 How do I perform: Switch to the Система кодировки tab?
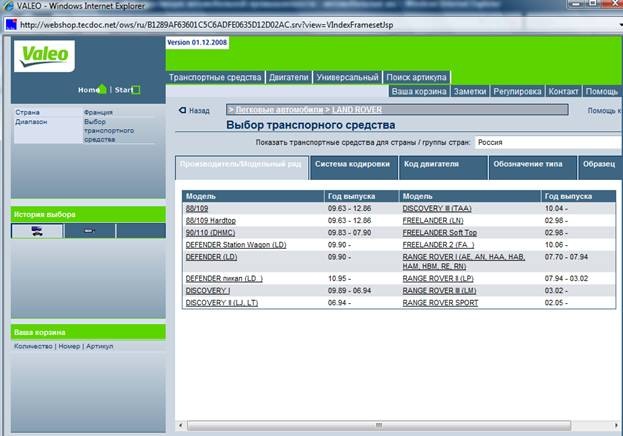[354, 167]
